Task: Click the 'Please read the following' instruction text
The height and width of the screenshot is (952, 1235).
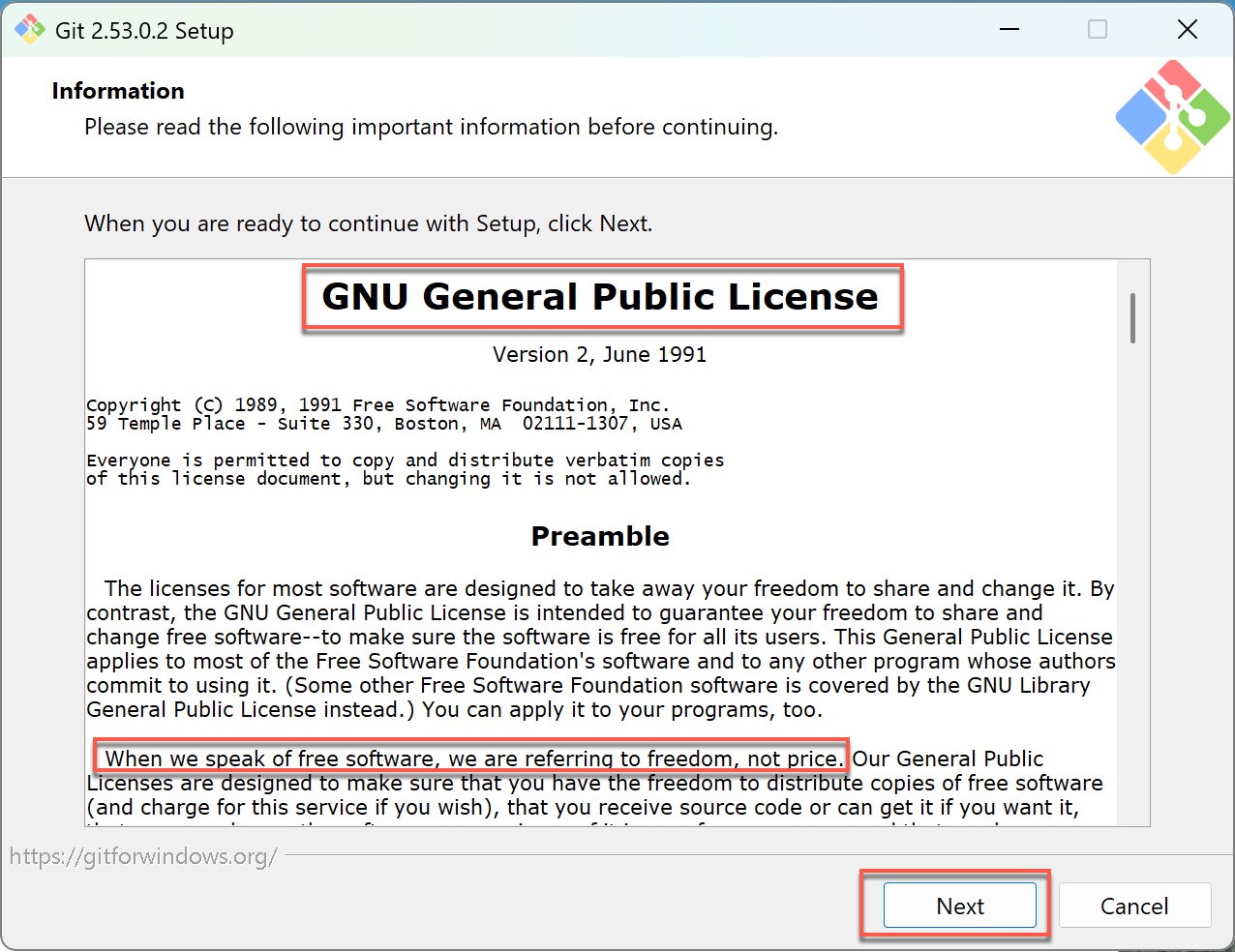Action: 431,127
